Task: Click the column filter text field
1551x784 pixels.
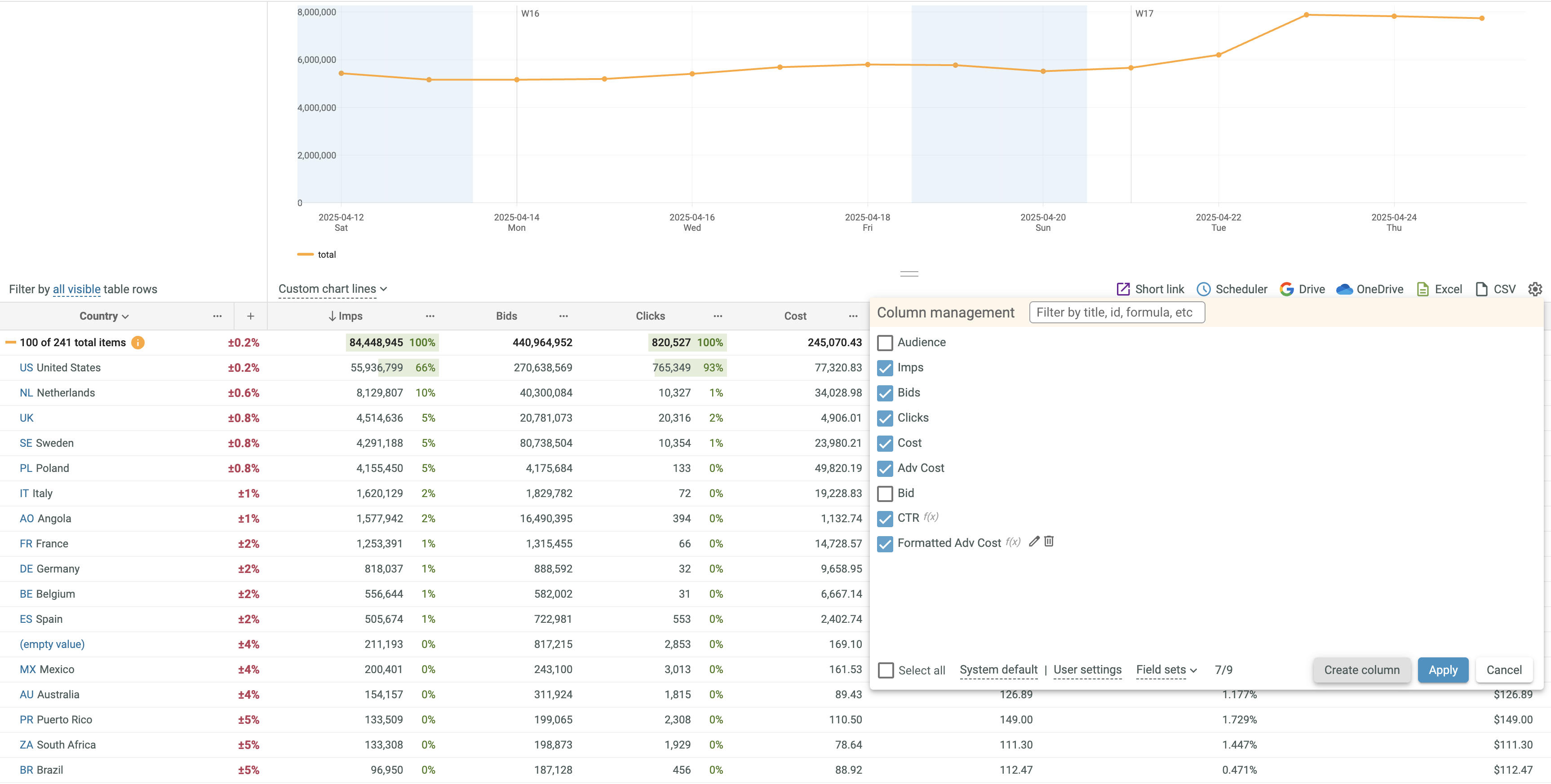Action: [x=1117, y=313]
